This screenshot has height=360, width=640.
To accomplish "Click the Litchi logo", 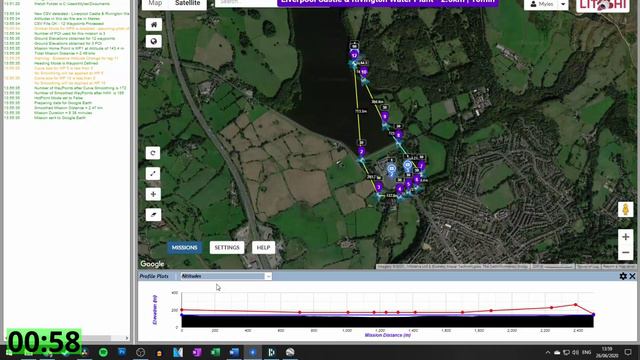I will (603, 5).
